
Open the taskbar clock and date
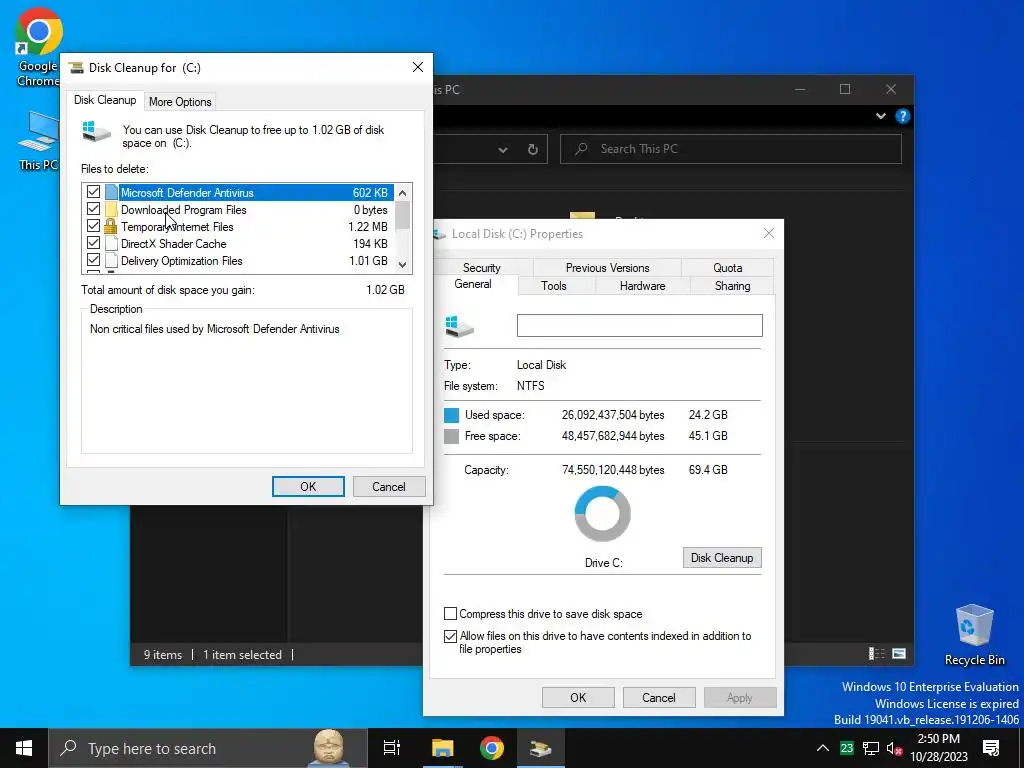(x=938, y=748)
